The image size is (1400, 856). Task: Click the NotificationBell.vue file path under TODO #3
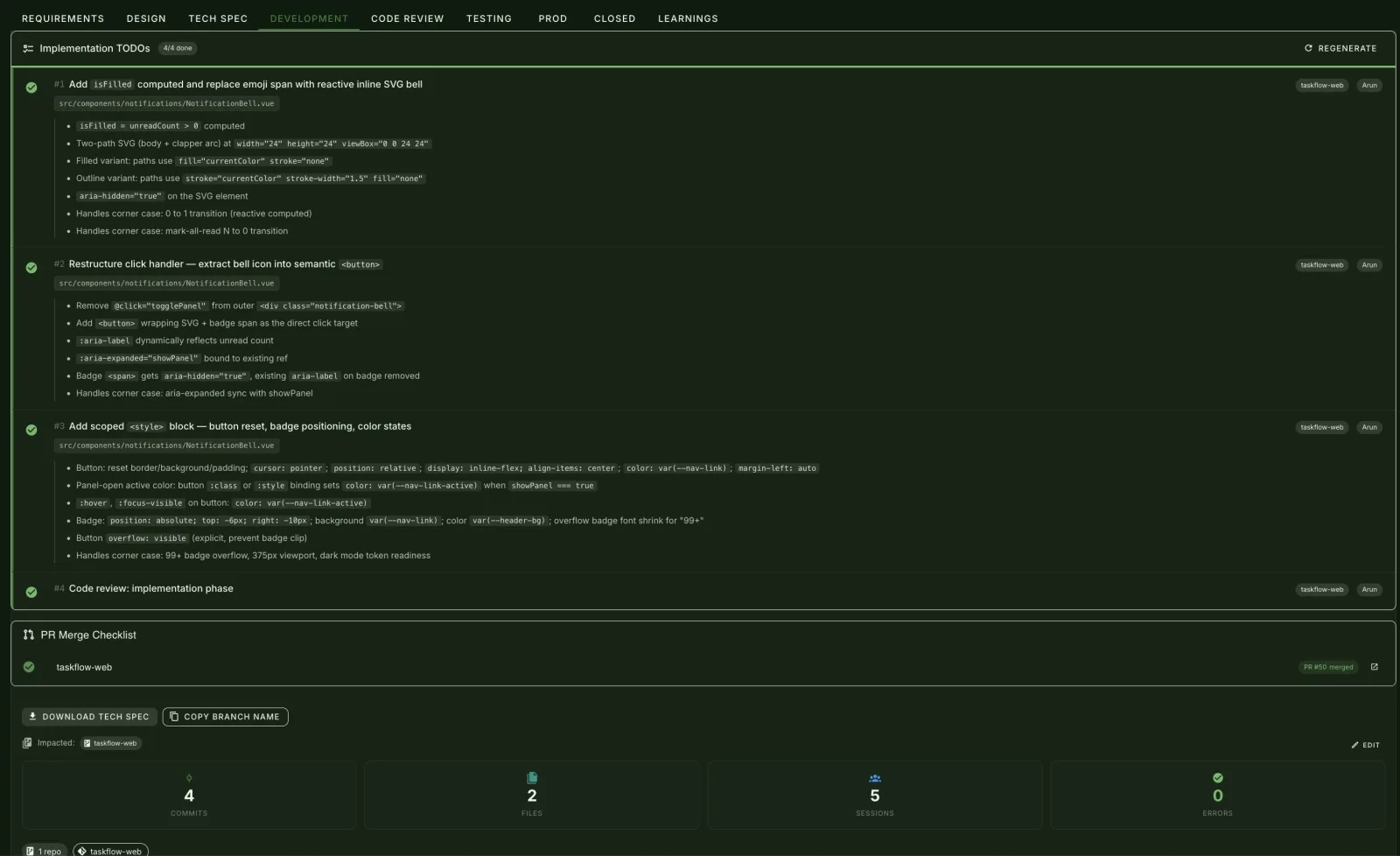click(166, 446)
